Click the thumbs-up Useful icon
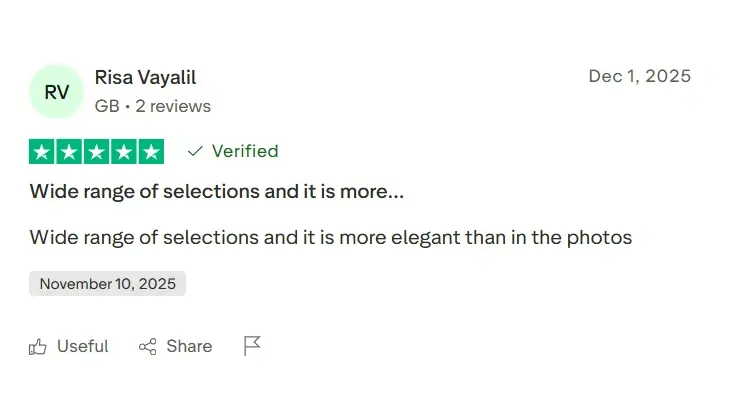 pos(38,347)
